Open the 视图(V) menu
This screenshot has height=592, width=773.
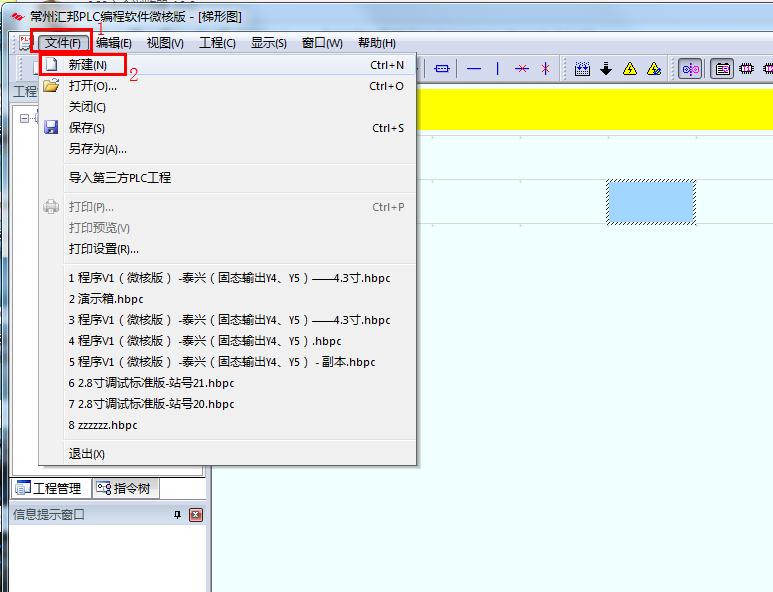click(165, 43)
